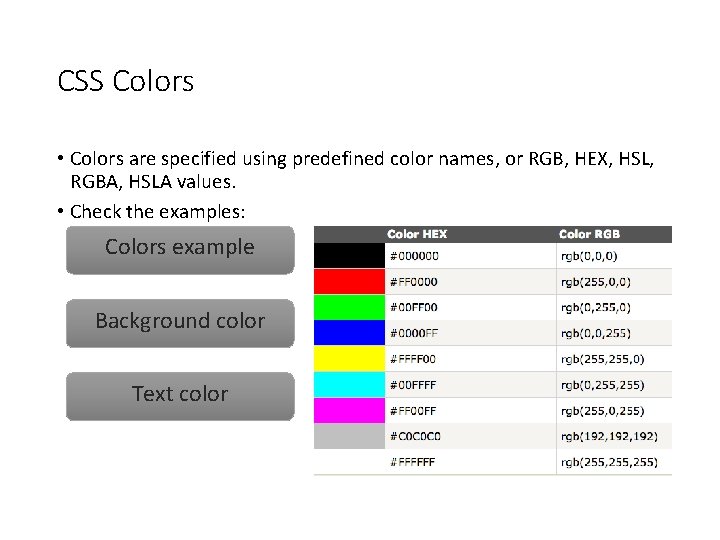This screenshot has height=540, width=720.
Task: Choose the magenta color swatch
Action: tap(349, 411)
